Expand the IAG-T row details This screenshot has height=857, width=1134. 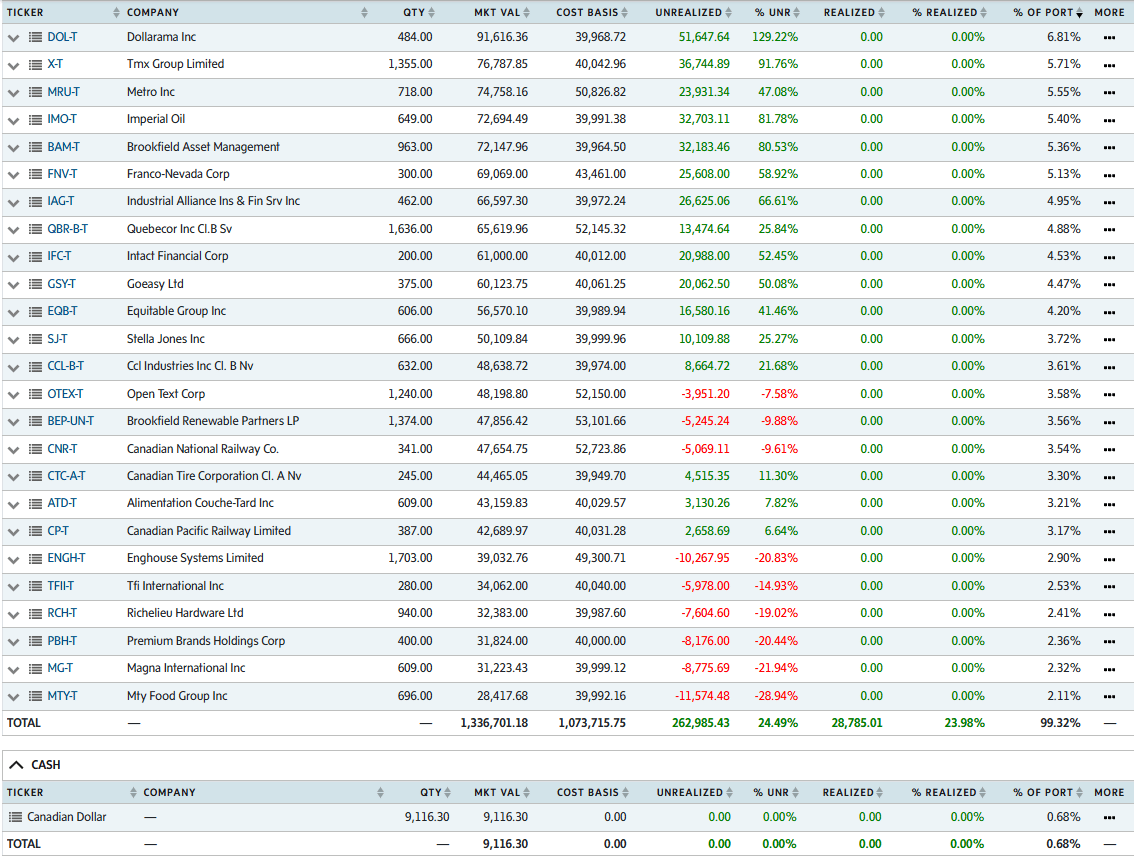pyautogui.click(x=13, y=202)
